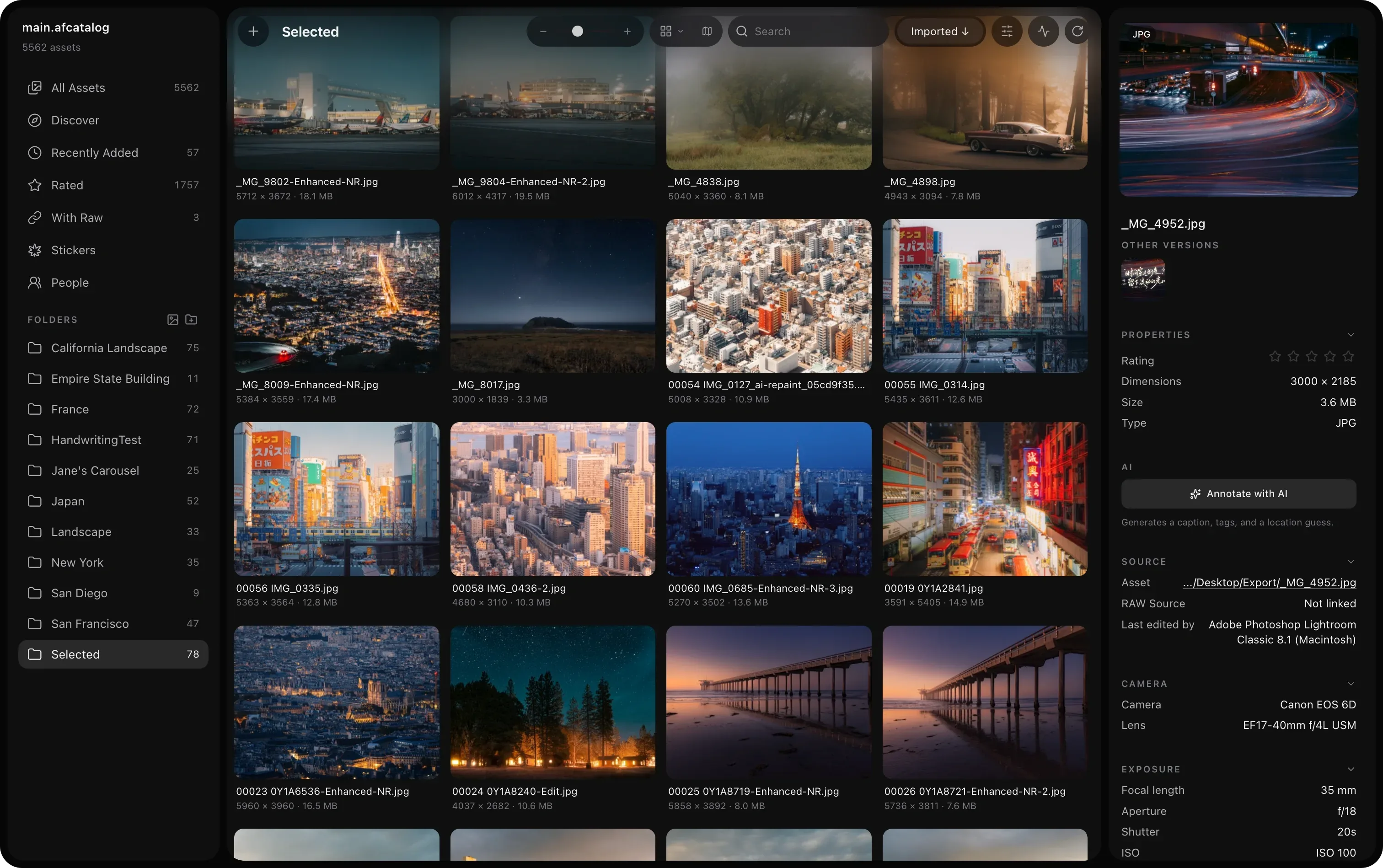Open the Japan folder
Screen dimensions: 1383x868
[113, 502]
